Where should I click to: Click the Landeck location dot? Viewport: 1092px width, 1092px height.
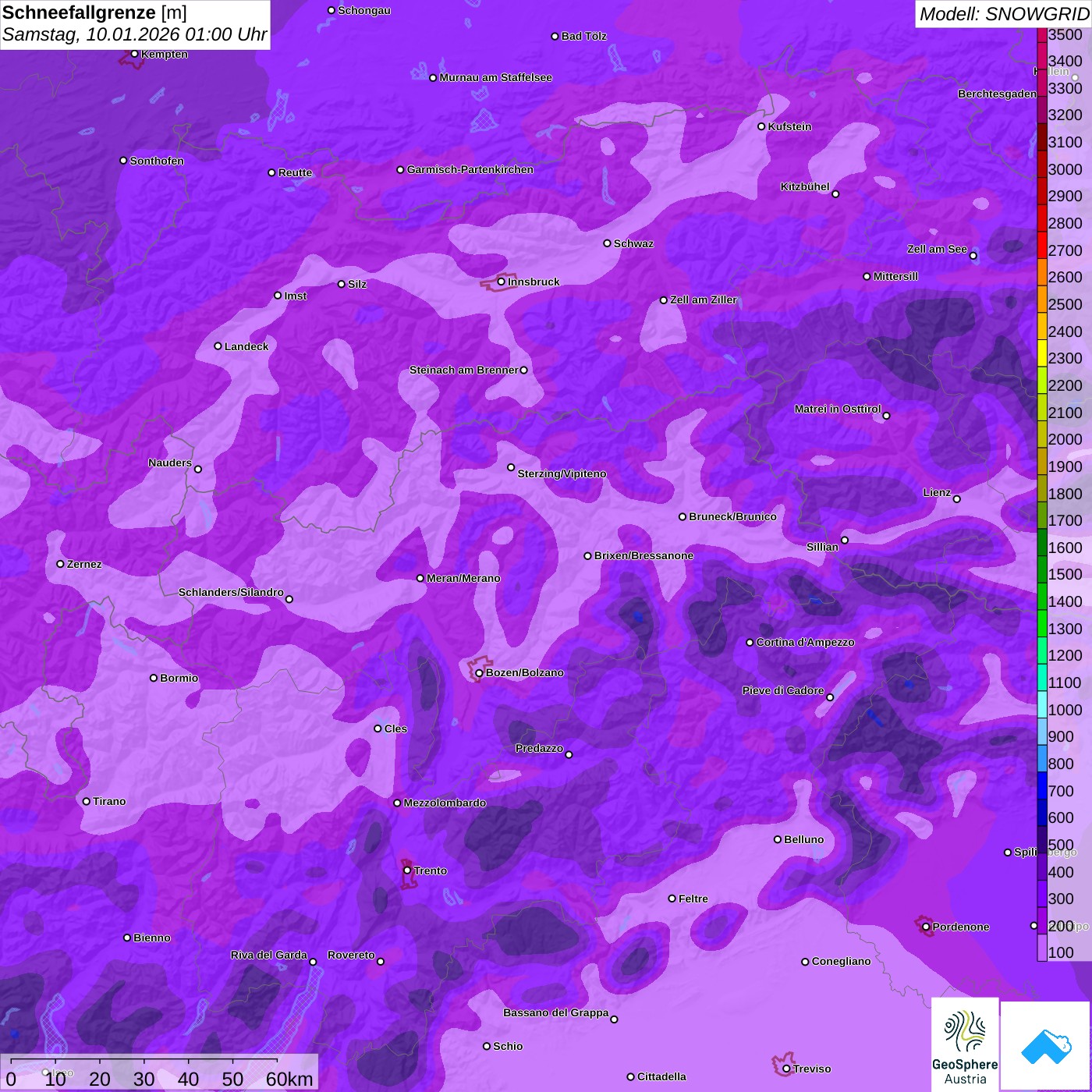coord(218,346)
